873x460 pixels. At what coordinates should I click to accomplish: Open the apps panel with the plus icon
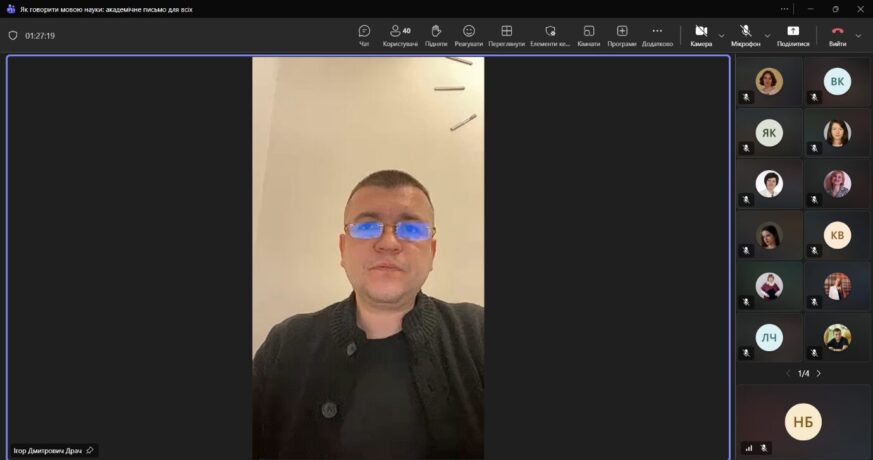tap(622, 35)
